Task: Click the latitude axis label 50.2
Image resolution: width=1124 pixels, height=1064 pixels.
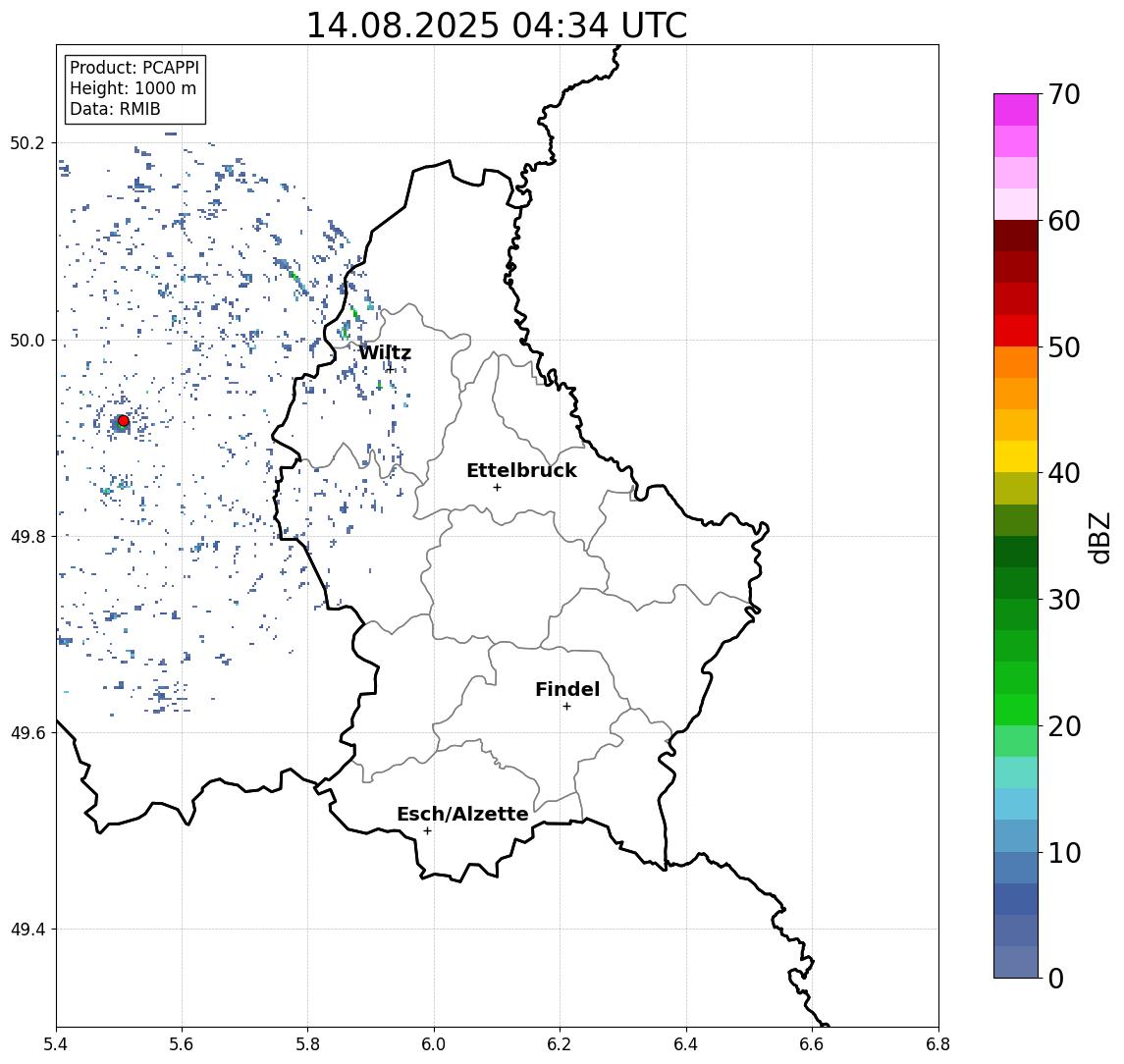Action: click(27, 142)
